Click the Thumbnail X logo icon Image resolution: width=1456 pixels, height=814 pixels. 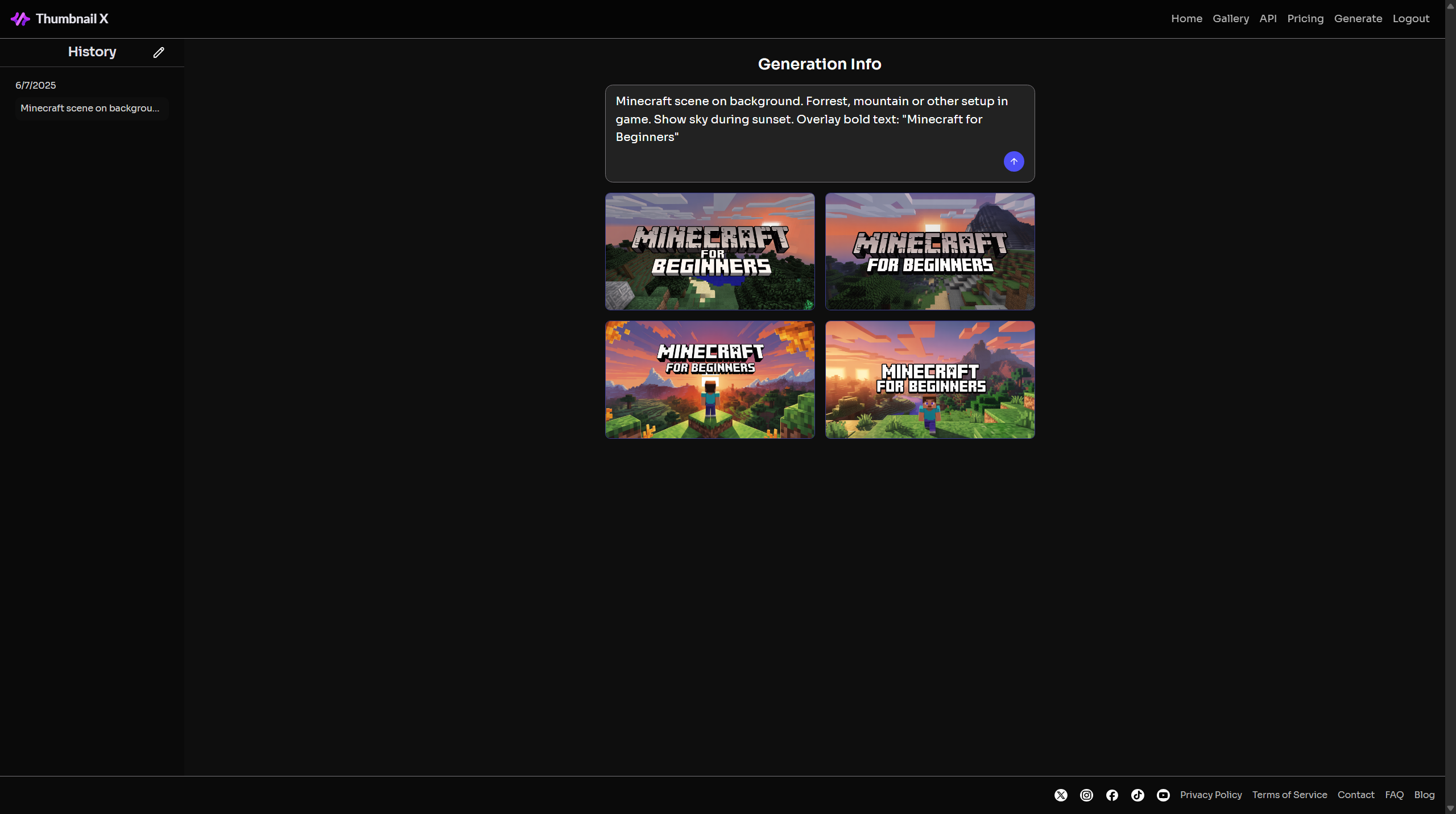click(20, 19)
